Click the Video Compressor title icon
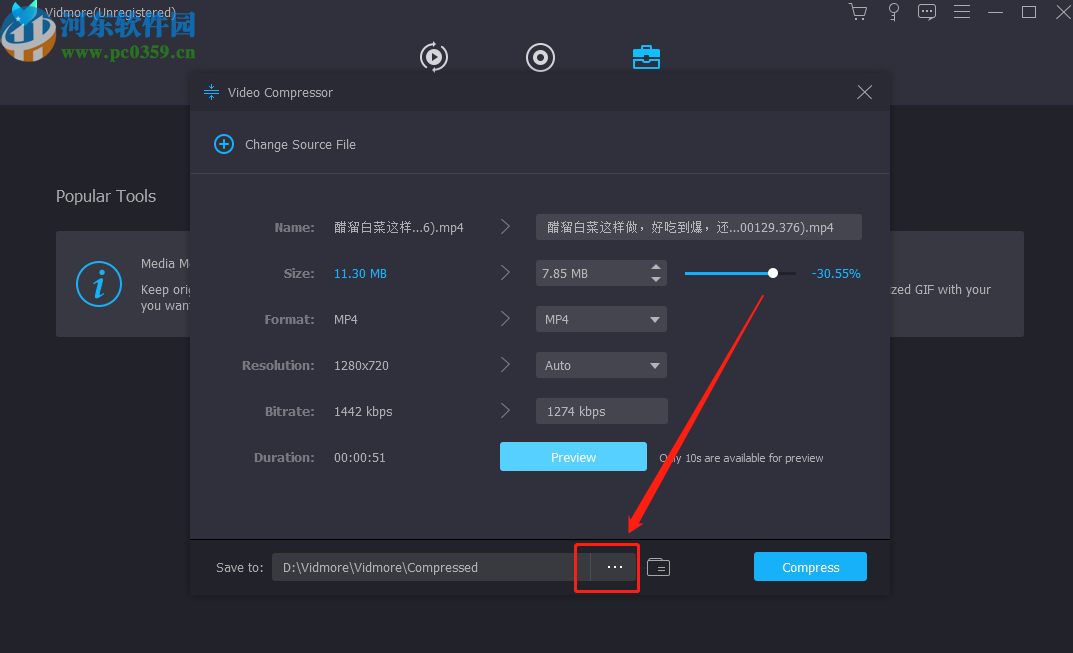The height and width of the screenshot is (653, 1073). click(211, 92)
